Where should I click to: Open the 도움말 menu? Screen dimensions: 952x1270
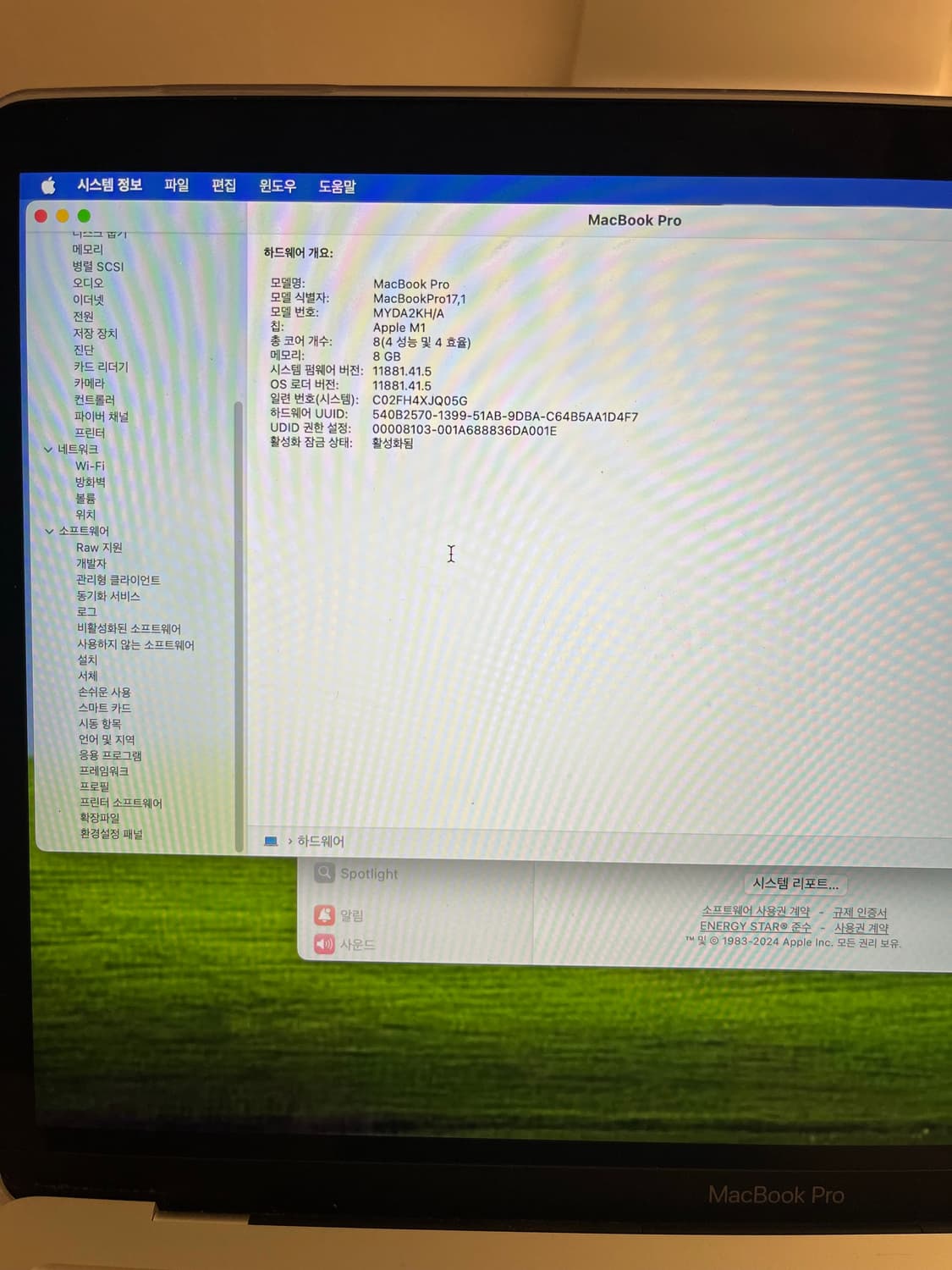337,186
